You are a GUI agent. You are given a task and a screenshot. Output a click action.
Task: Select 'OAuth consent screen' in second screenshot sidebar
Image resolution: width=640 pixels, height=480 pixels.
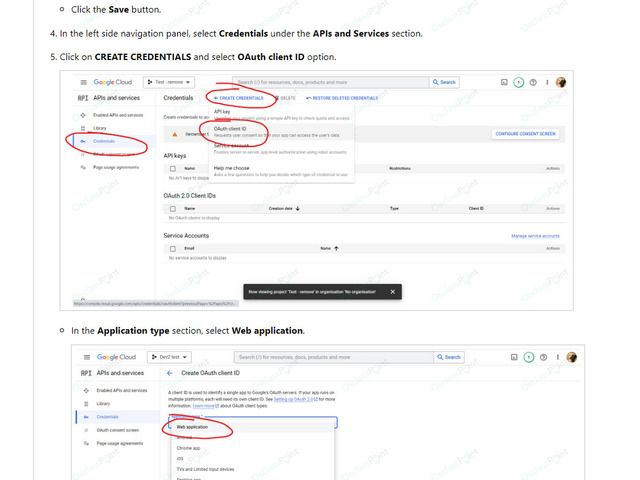118,430
